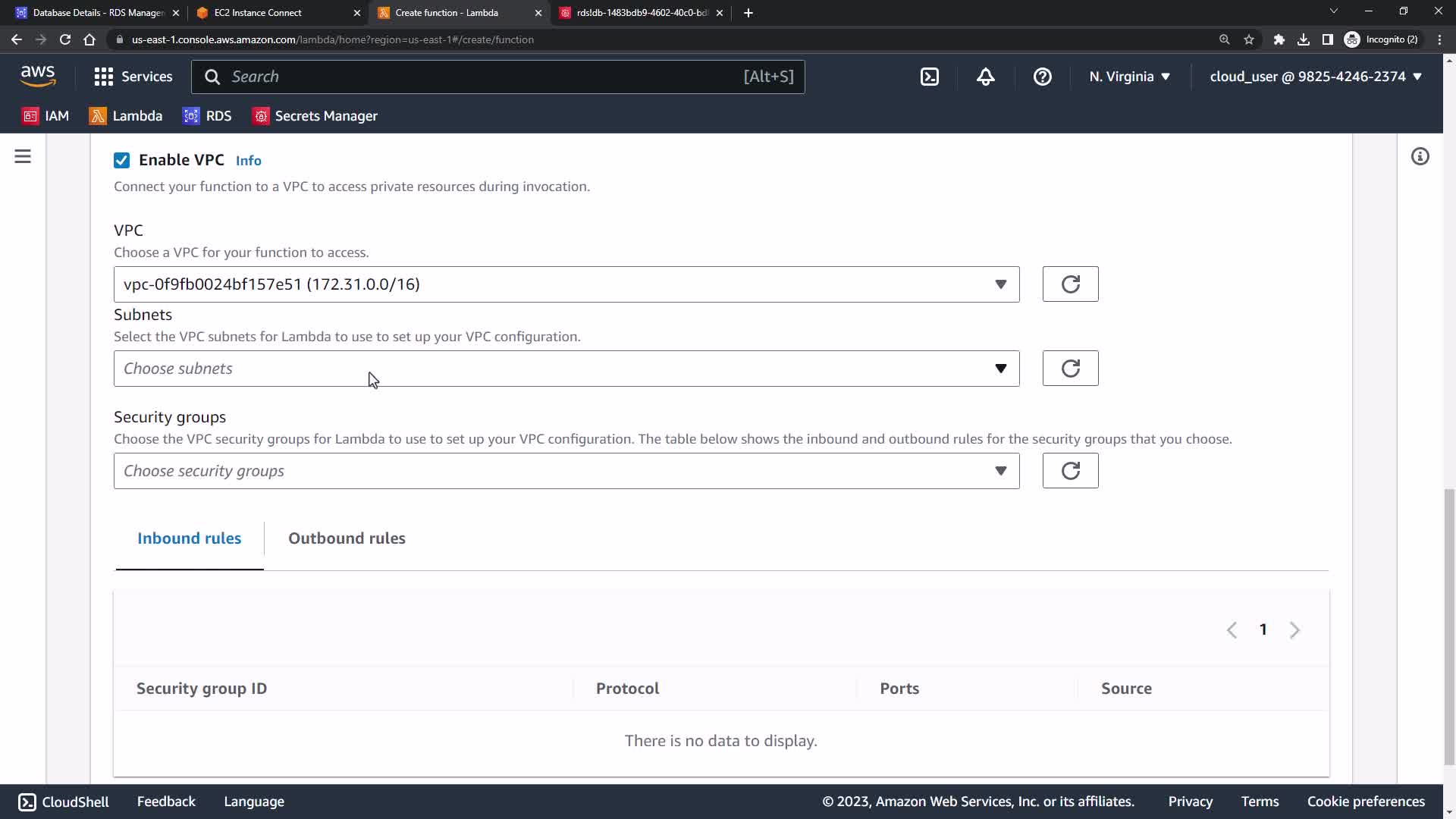
Task: Go to Secrets Manager shortcut
Action: (315, 116)
